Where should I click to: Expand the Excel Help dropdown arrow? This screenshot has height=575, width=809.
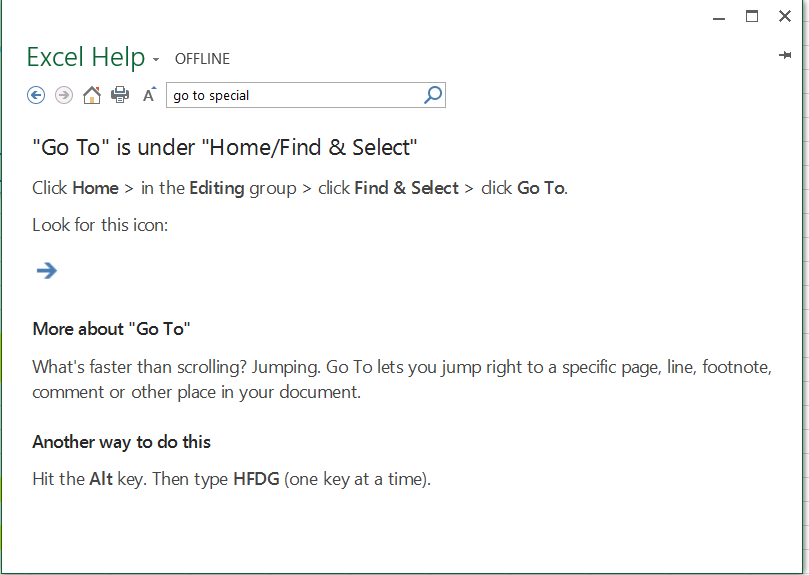point(156,60)
